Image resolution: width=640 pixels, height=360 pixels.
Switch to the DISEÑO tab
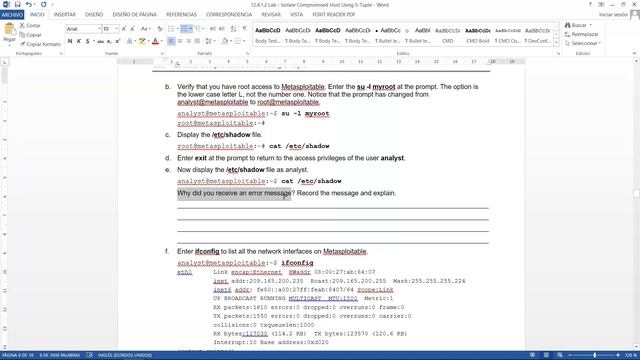(x=94, y=15)
